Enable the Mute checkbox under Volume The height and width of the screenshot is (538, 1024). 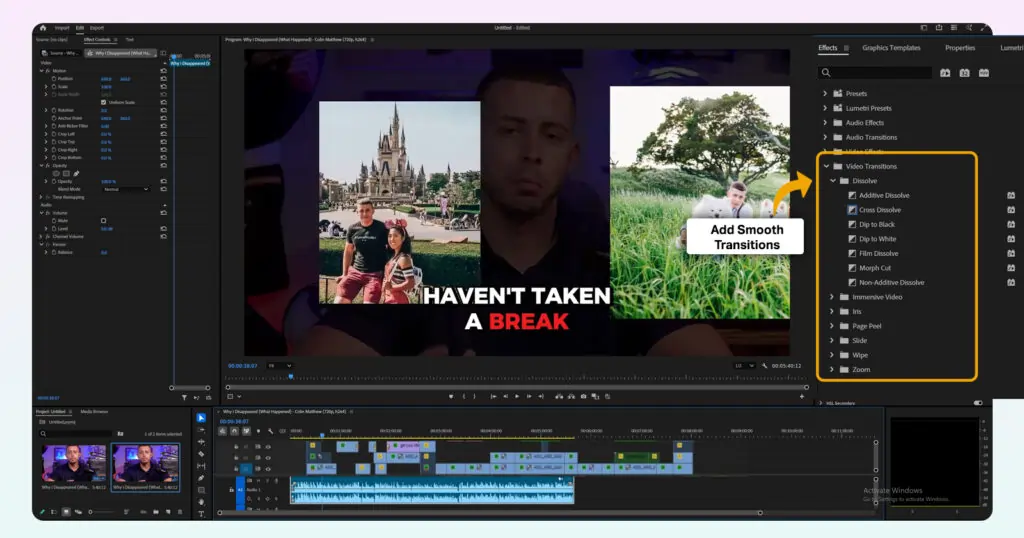point(103,220)
